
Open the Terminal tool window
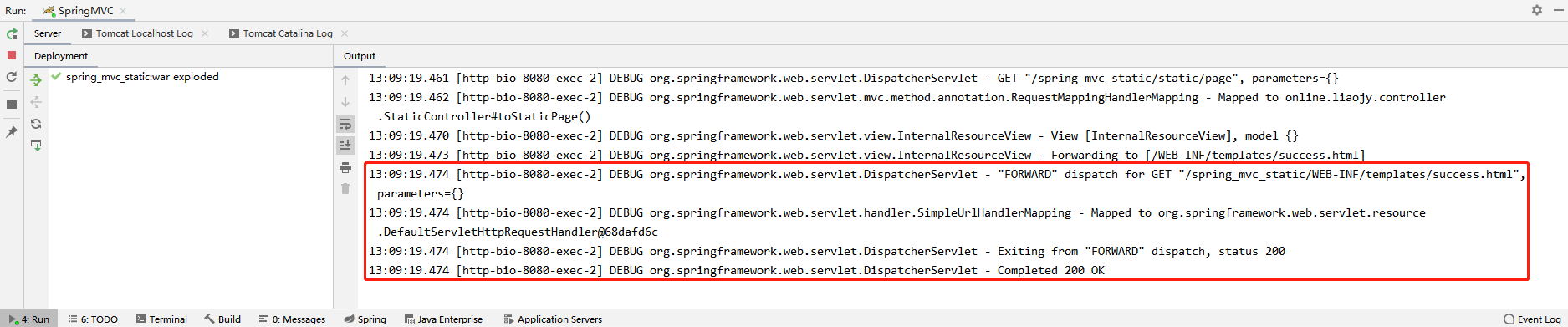pos(161,319)
